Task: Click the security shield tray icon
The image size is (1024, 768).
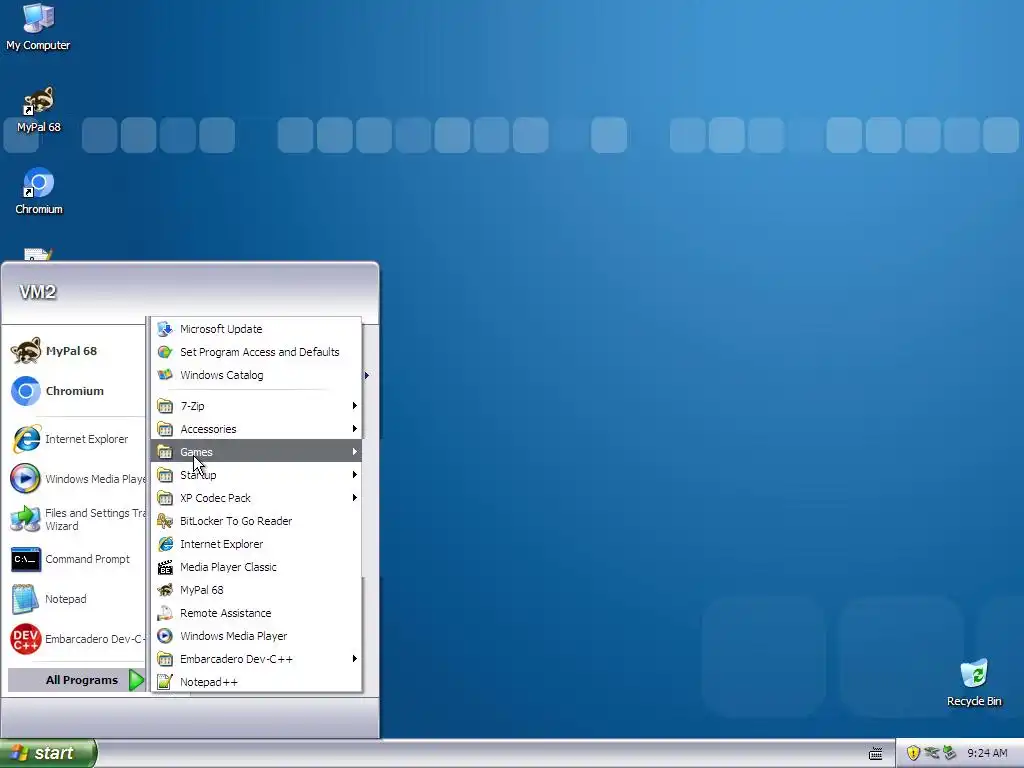Action: pyautogui.click(x=913, y=753)
